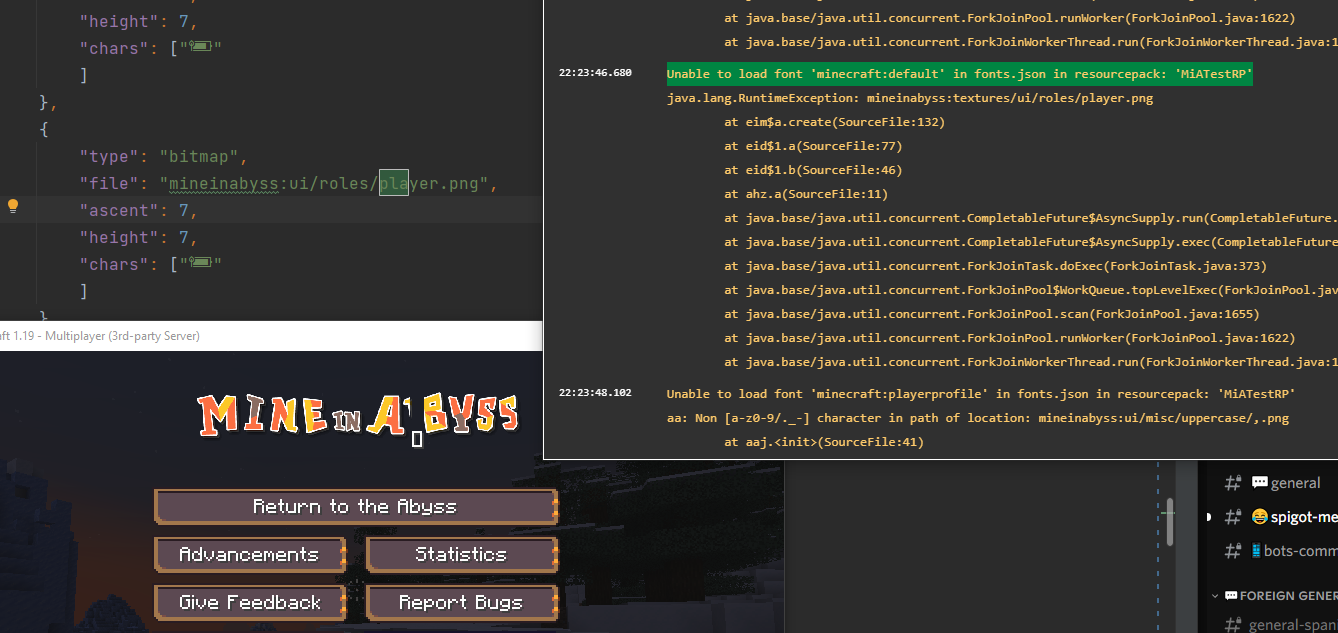Click 'at eim$a.create(SourceFile:132)' stack line
This screenshot has height=633, width=1338.
click(x=834, y=122)
